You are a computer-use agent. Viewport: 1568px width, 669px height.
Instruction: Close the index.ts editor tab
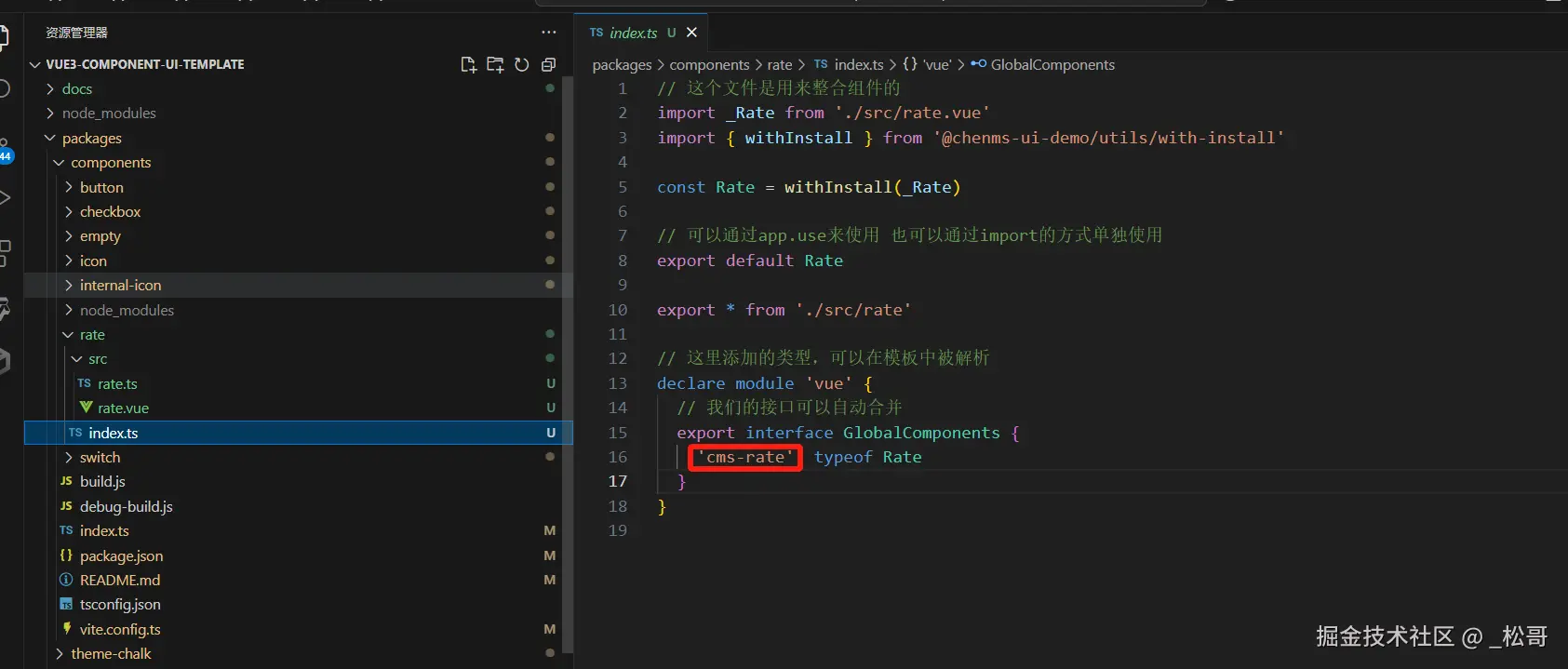(691, 33)
